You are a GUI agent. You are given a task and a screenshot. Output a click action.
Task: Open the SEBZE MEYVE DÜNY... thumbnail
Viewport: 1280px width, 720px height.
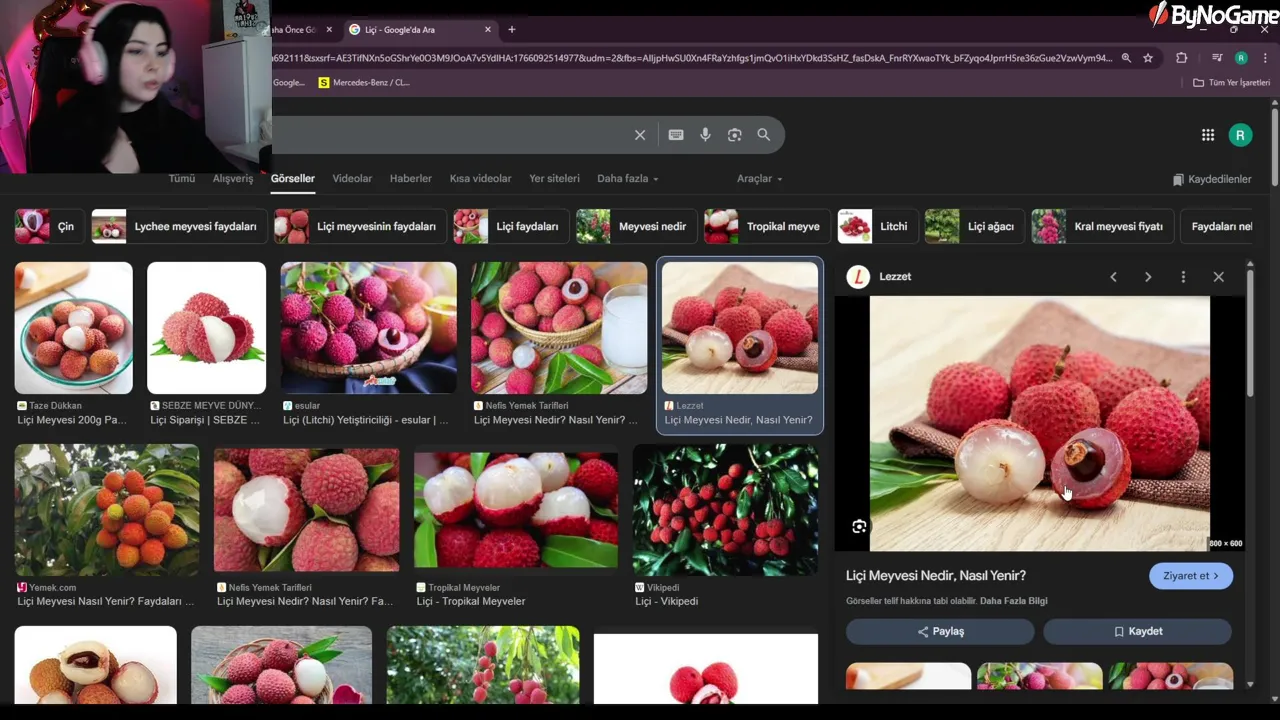pyautogui.click(x=207, y=328)
